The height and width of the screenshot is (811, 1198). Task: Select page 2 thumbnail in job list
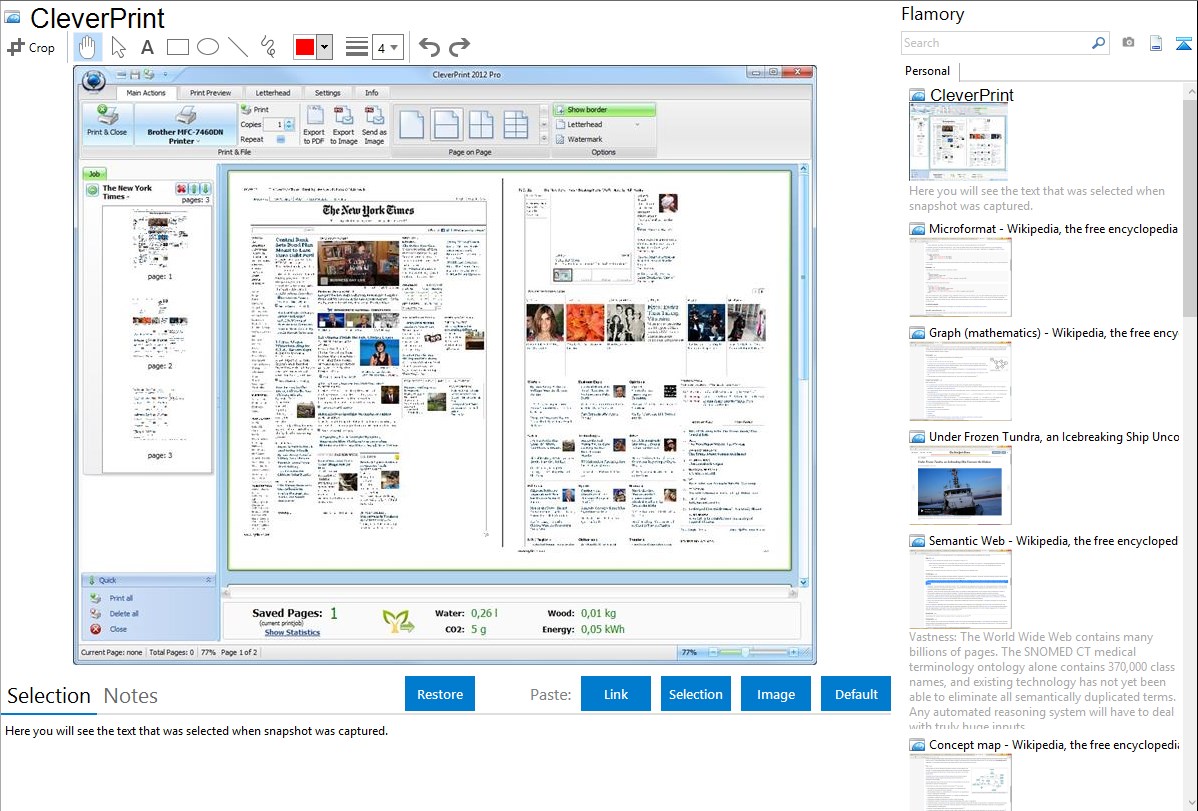point(160,329)
